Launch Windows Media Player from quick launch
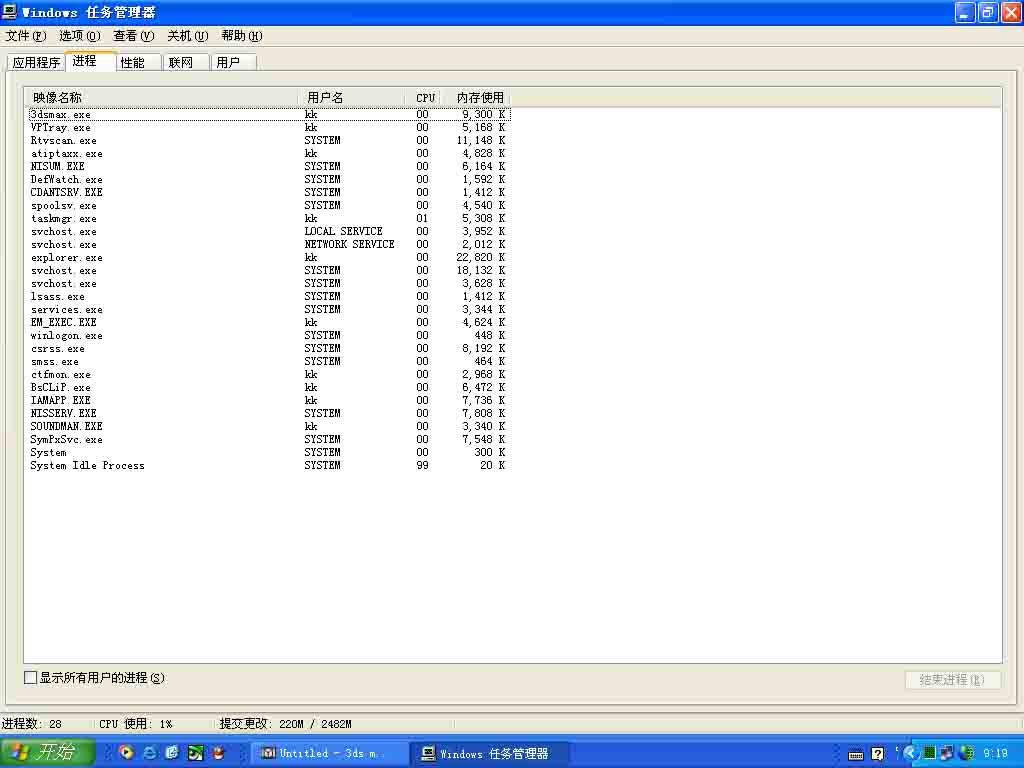The height and width of the screenshot is (768, 1024). pyautogui.click(x=127, y=753)
